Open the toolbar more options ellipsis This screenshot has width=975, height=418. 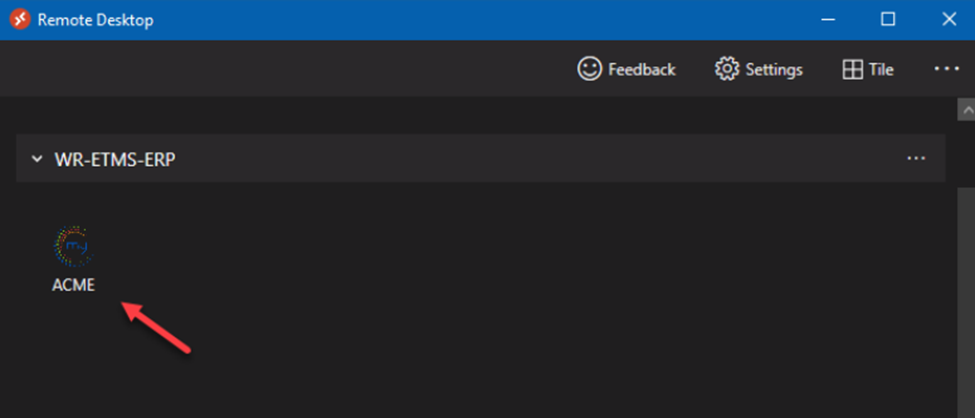[946, 68]
